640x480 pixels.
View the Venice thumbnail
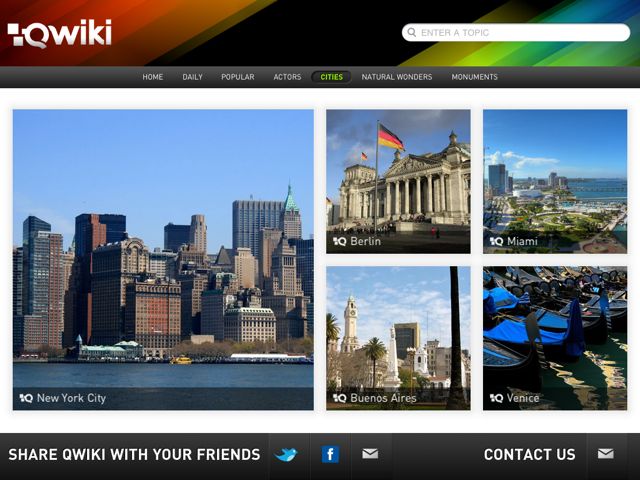coord(555,338)
